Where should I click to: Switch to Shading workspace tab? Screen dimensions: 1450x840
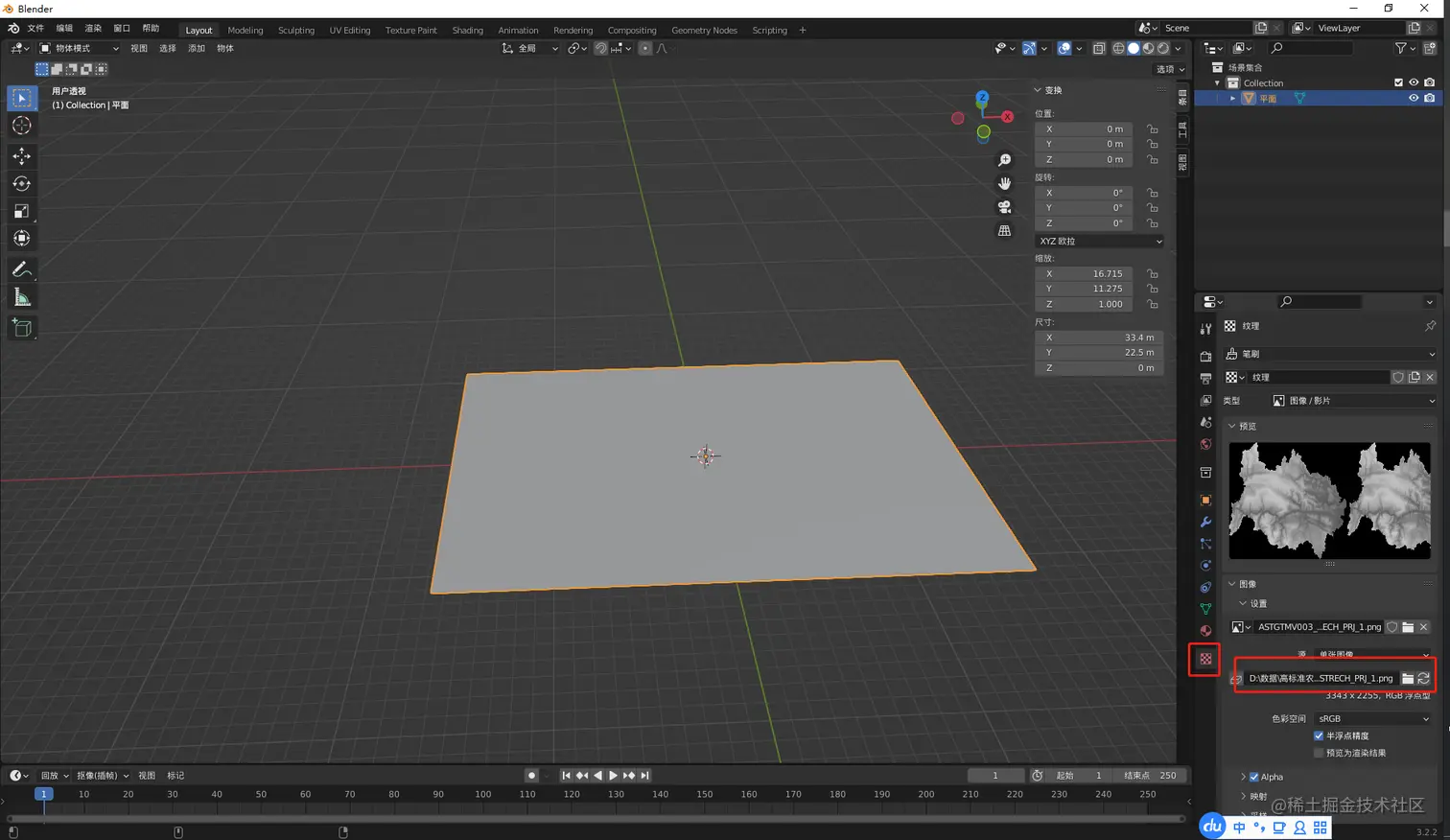[x=468, y=30]
